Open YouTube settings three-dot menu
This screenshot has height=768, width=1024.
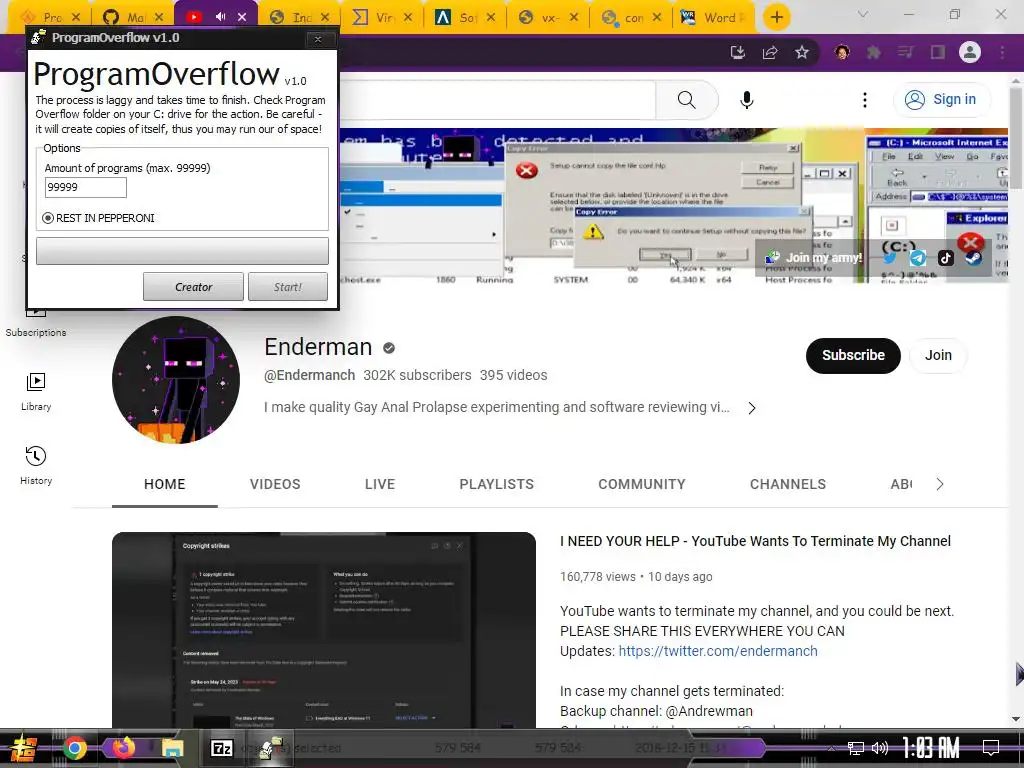tap(865, 100)
